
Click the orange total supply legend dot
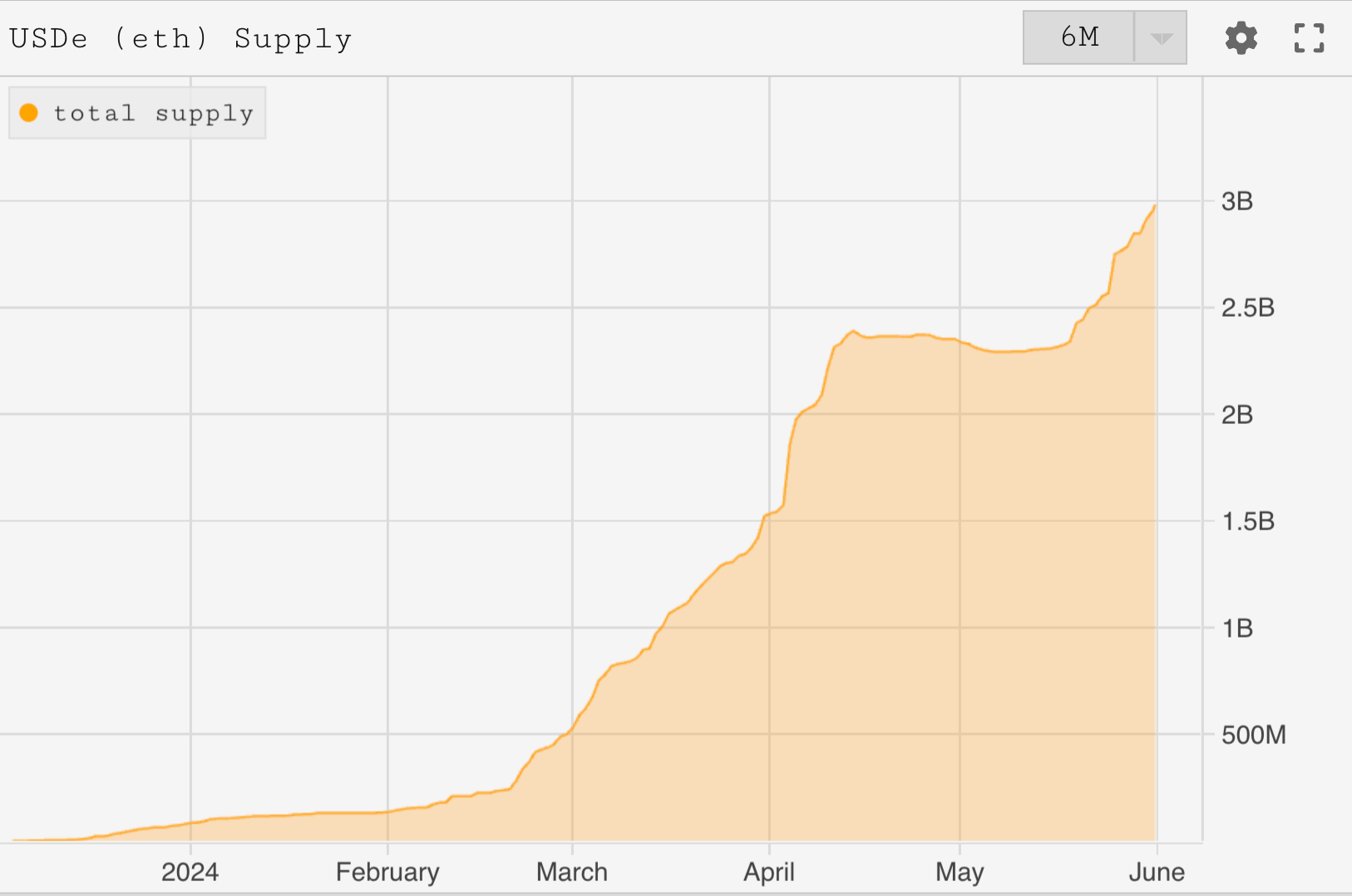(x=29, y=113)
